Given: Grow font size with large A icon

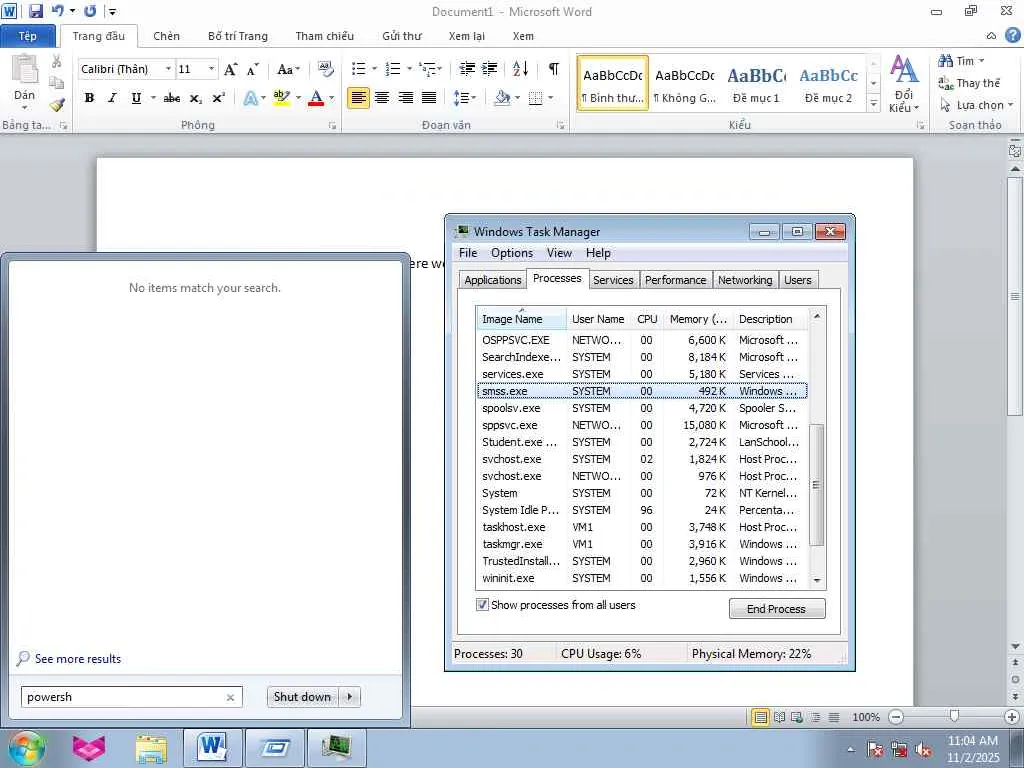Looking at the screenshot, I should pyautogui.click(x=231, y=69).
